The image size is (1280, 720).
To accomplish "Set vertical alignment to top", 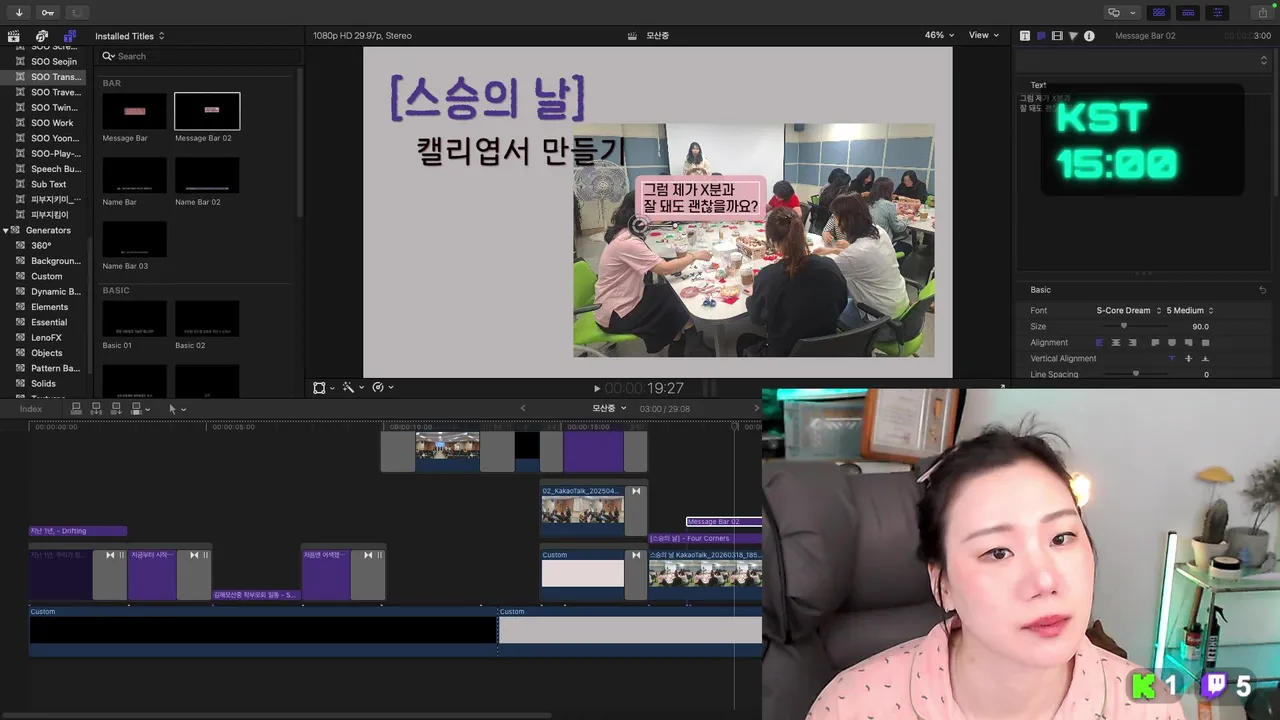I will tap(1172, 358).
